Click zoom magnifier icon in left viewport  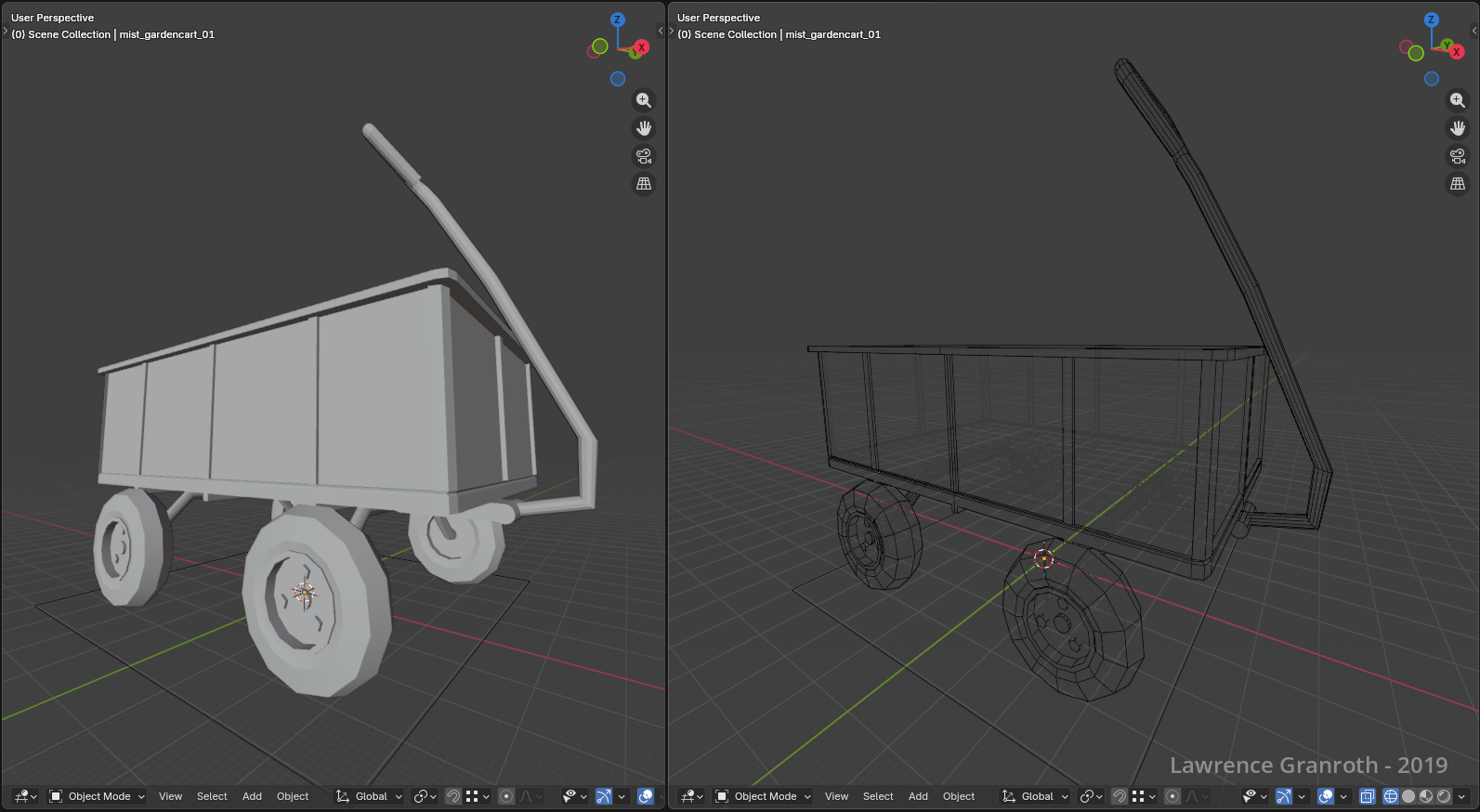click(x=643, y=100)
